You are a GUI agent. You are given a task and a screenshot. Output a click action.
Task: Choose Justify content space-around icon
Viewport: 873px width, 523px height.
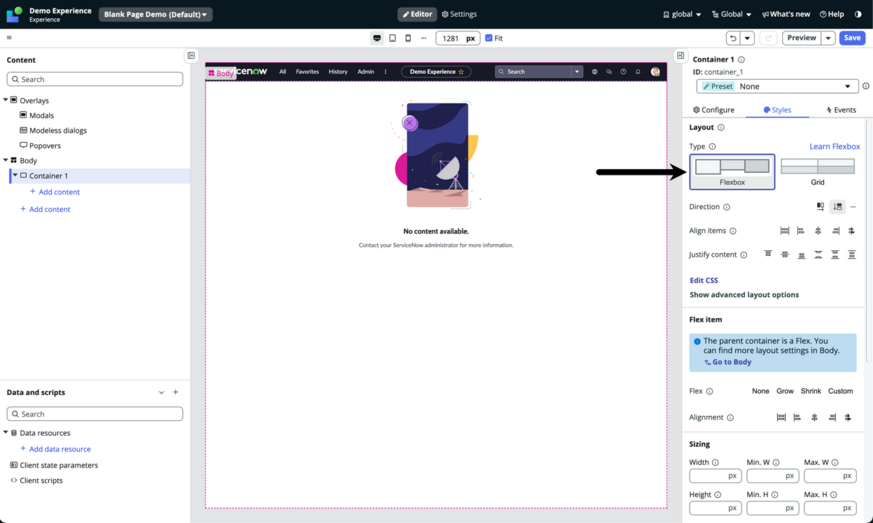coord(835,255)
